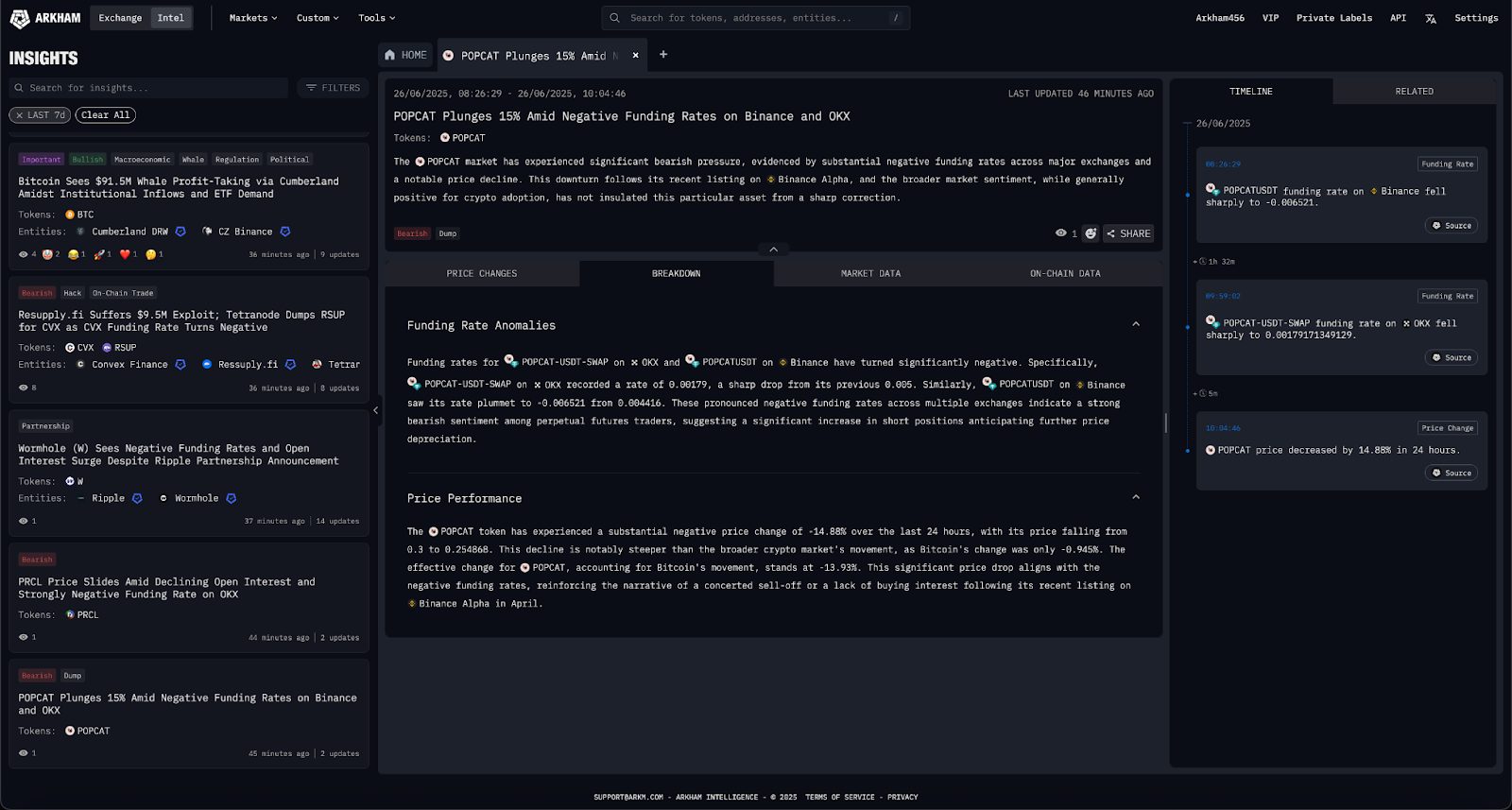The image size is (1512, 810).
Task: Click the BTC token in the Bitcoin insight
Action: (79, 215)
